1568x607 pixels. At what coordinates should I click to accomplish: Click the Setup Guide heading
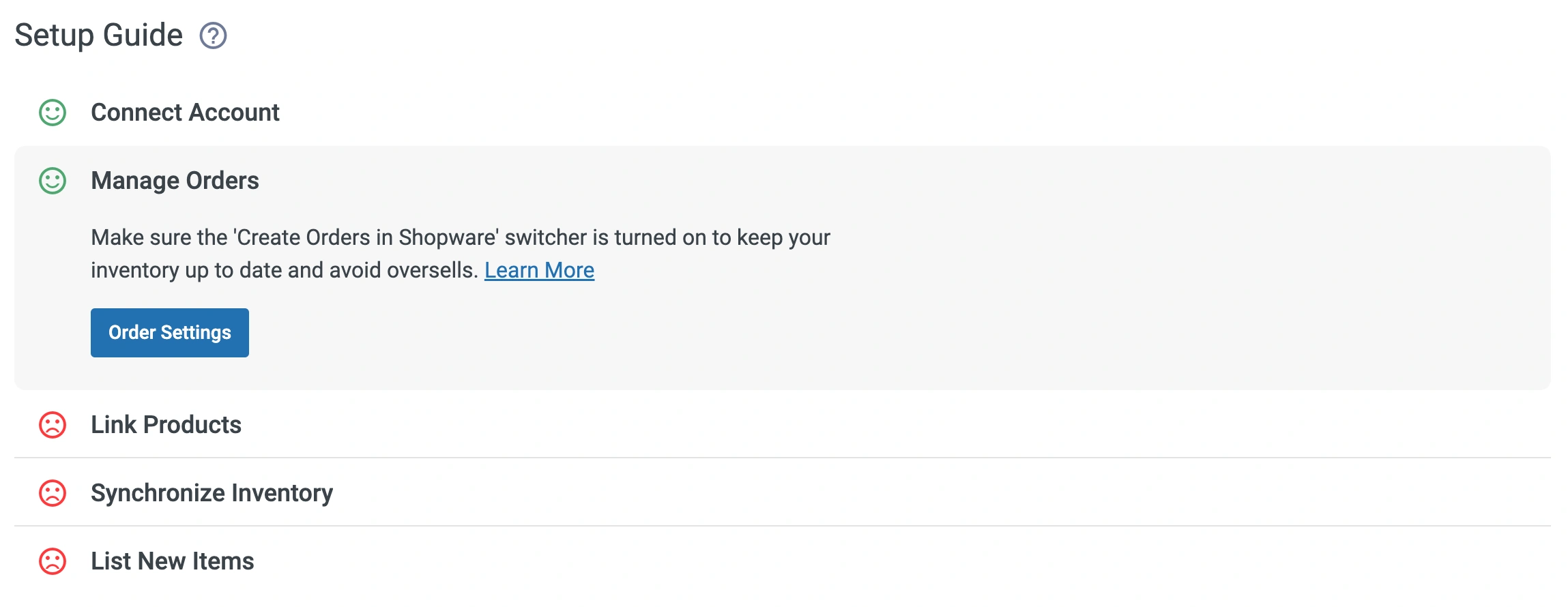(99, 35)
